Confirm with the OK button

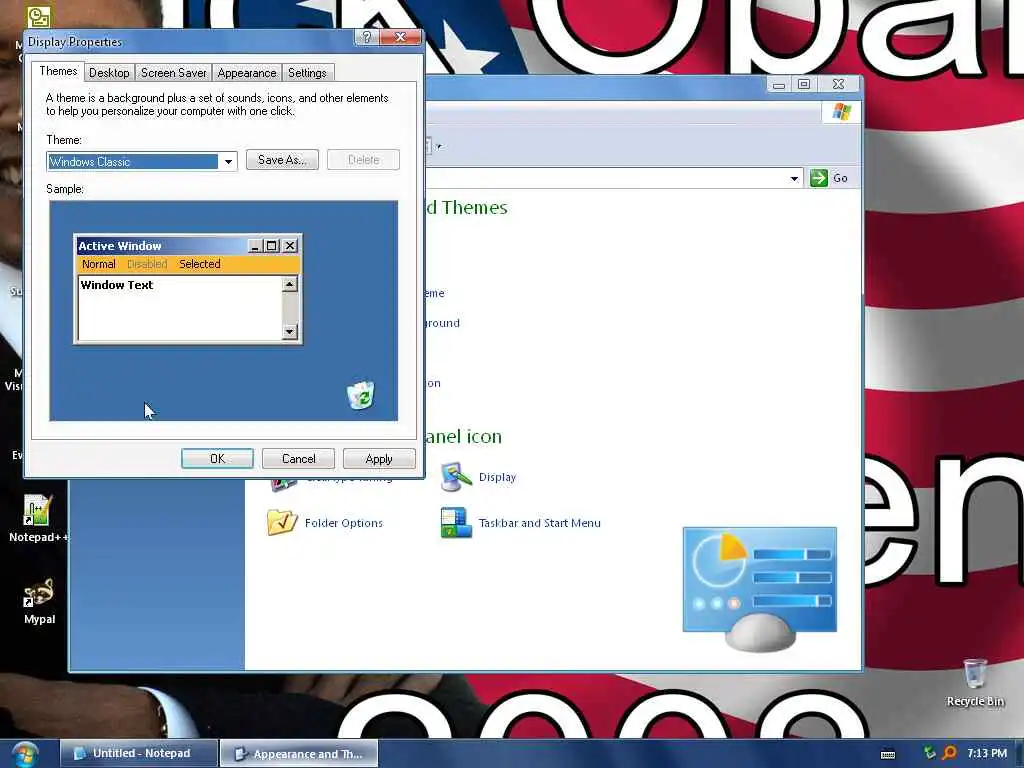pos(217,458)
